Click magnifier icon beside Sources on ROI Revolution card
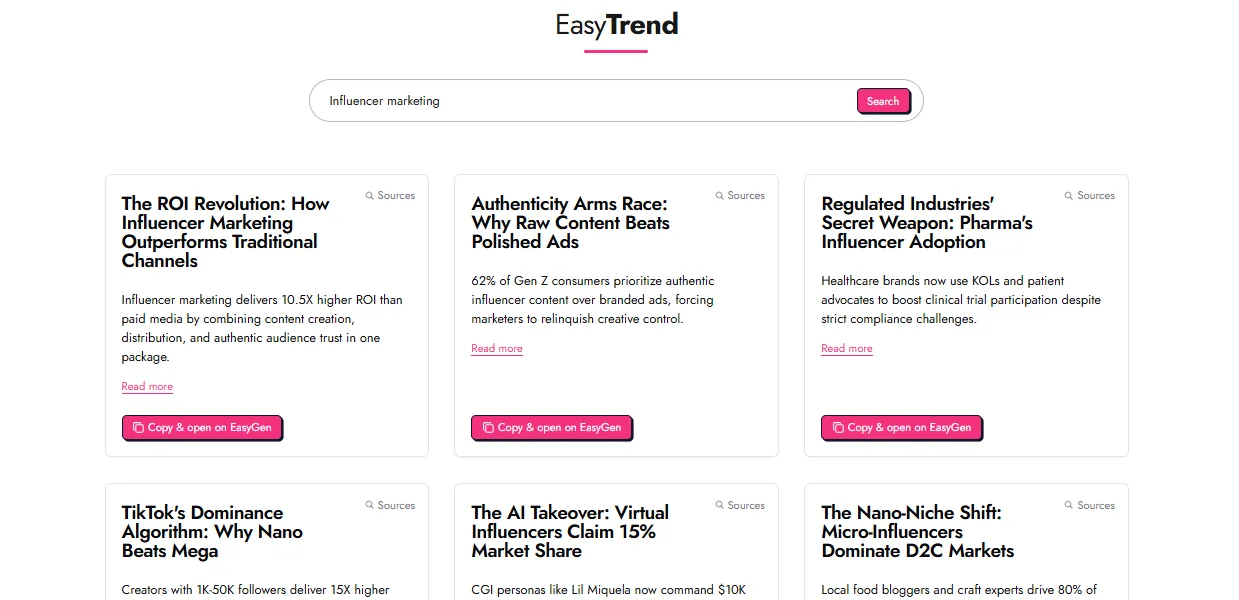1239x600 pixels. (x=370, y=196)
